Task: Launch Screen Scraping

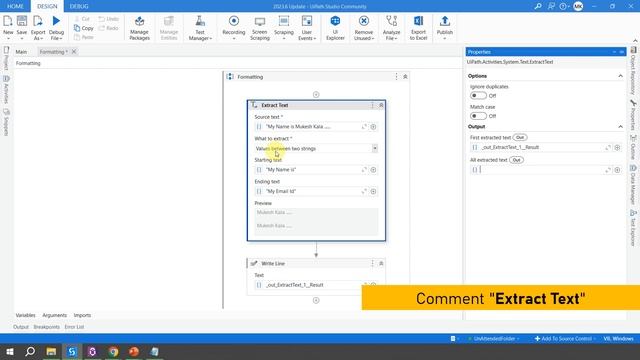Action: 260,28
